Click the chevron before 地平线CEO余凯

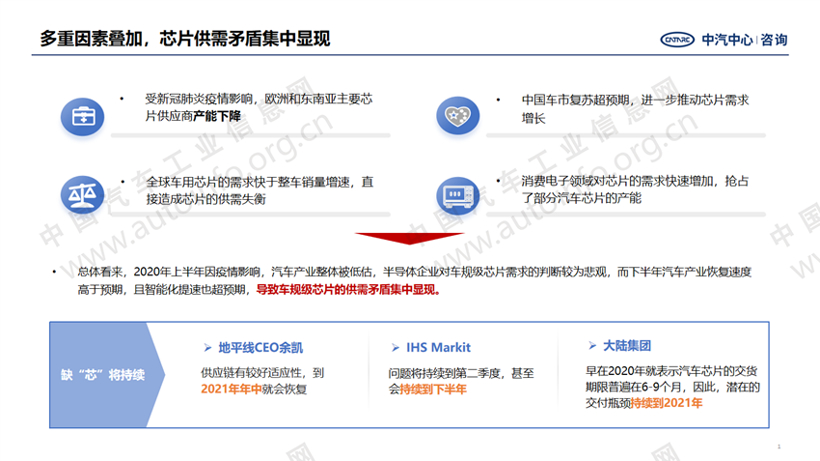pyautogui.click(x=206, y=348)
